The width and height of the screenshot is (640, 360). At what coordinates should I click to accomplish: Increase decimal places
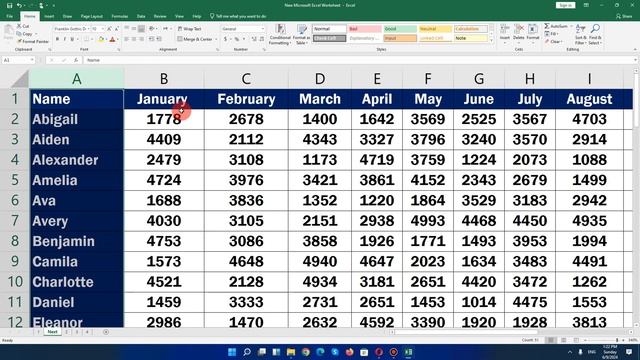tap(254, 39)
